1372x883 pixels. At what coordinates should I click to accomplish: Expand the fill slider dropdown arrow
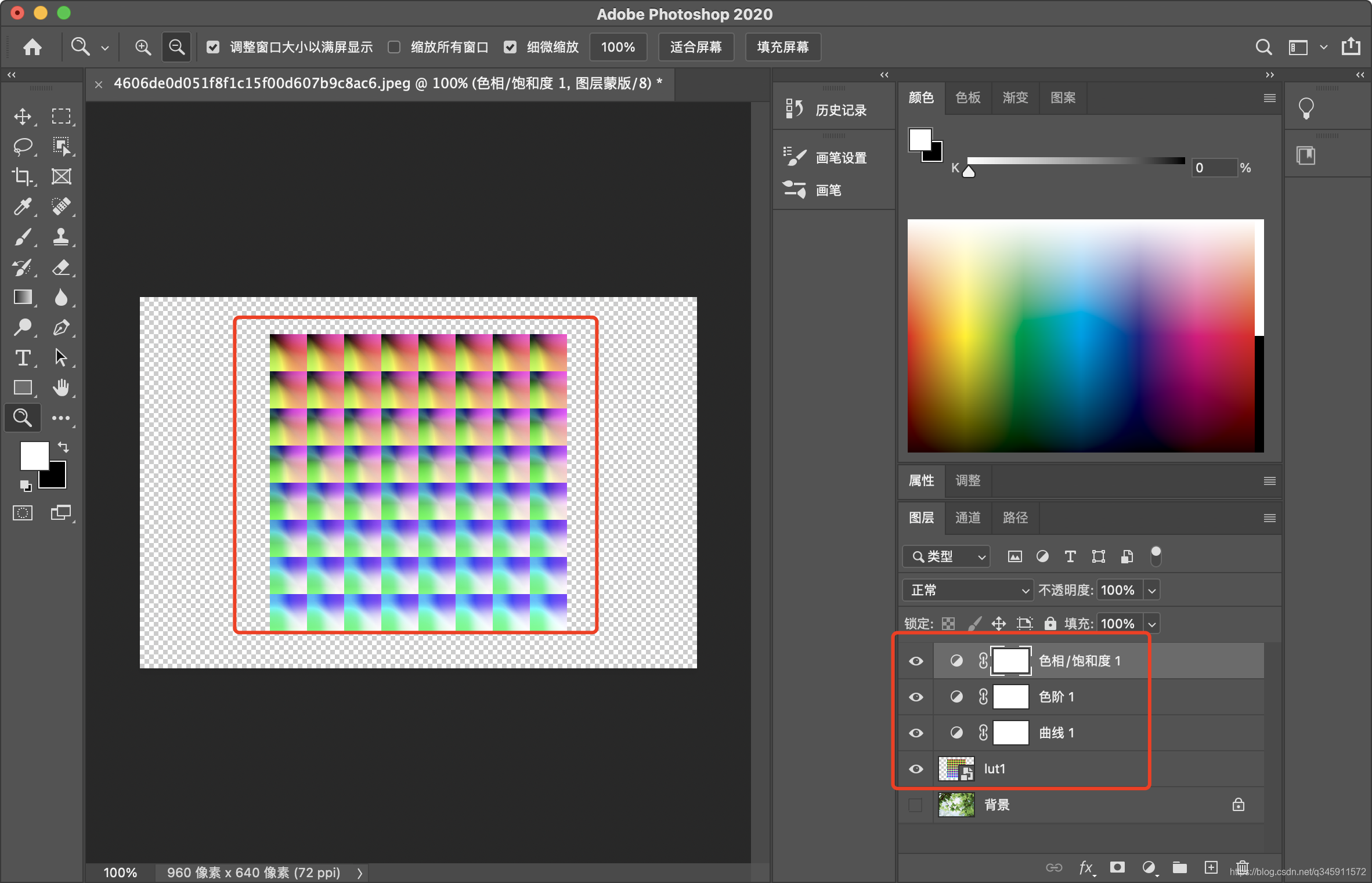click(x=1152, y=624)
